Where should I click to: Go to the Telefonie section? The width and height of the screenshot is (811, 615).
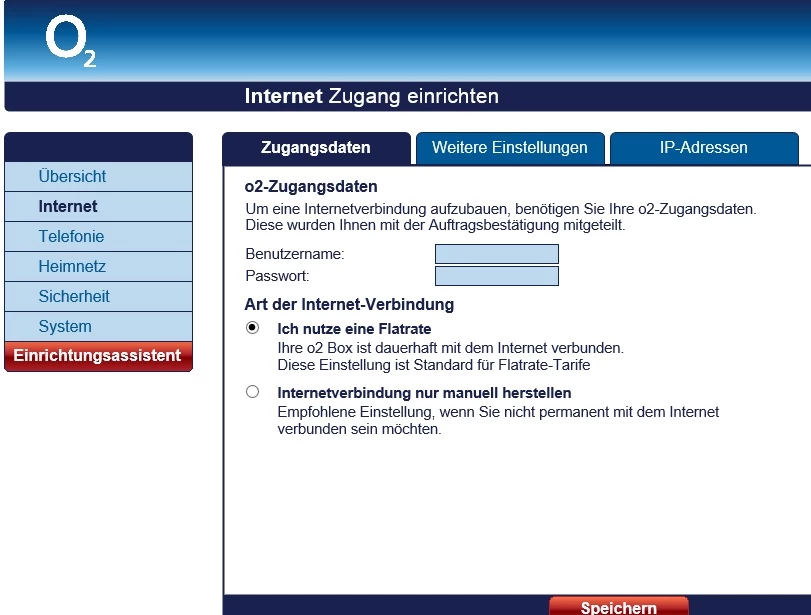click(98, 236)
